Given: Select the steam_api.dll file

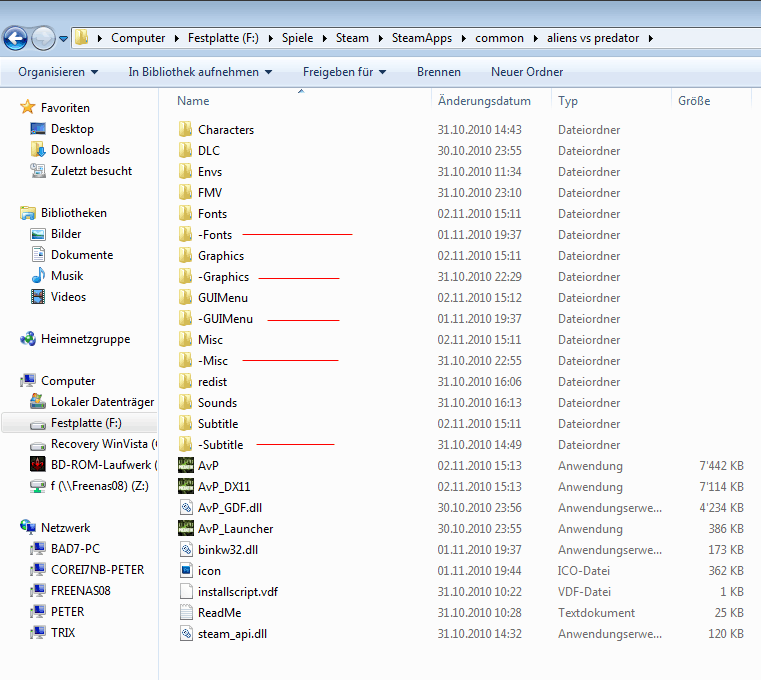Looking at the screenshot, I should [x=232, y=633].
